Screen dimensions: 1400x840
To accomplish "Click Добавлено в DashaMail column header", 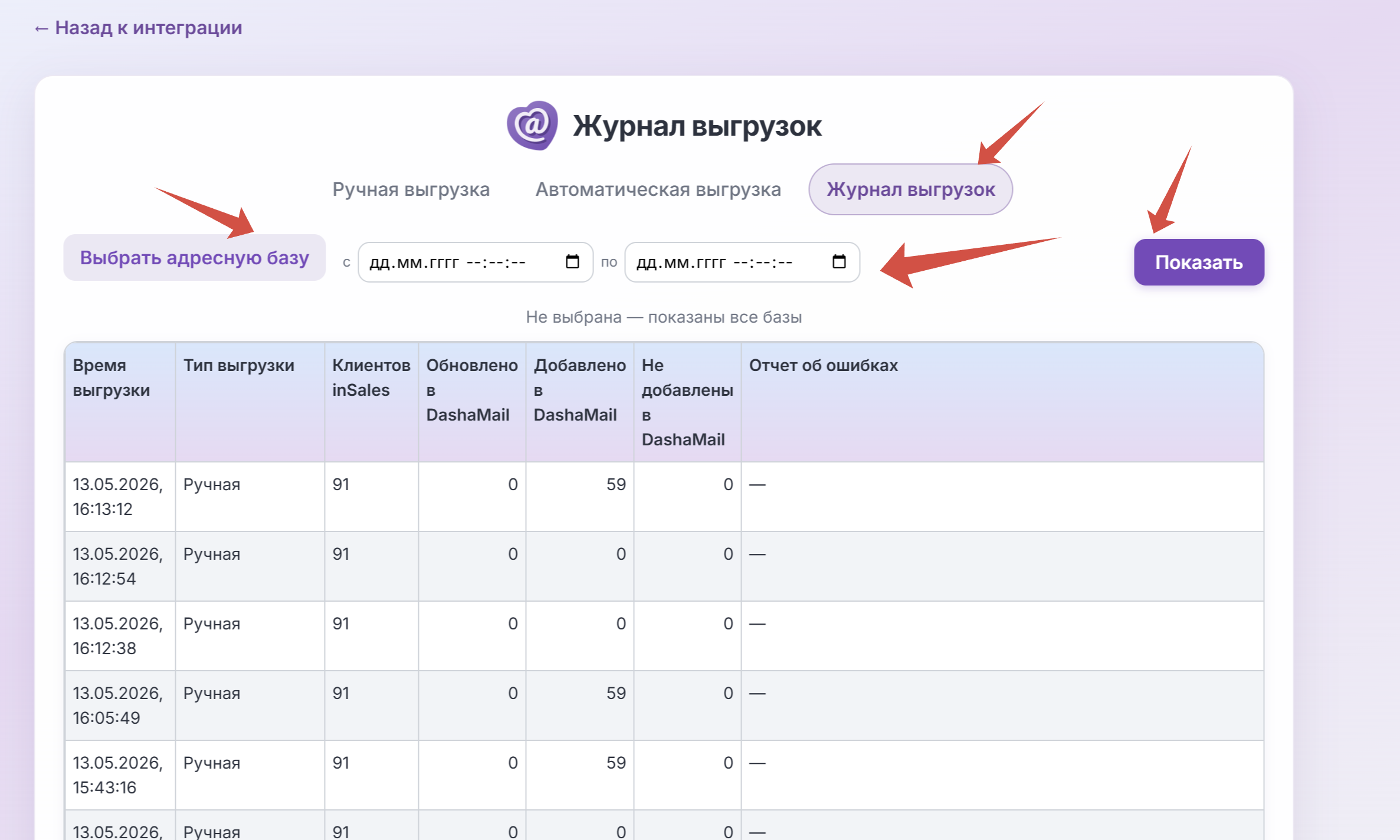I will coord(579,402).
